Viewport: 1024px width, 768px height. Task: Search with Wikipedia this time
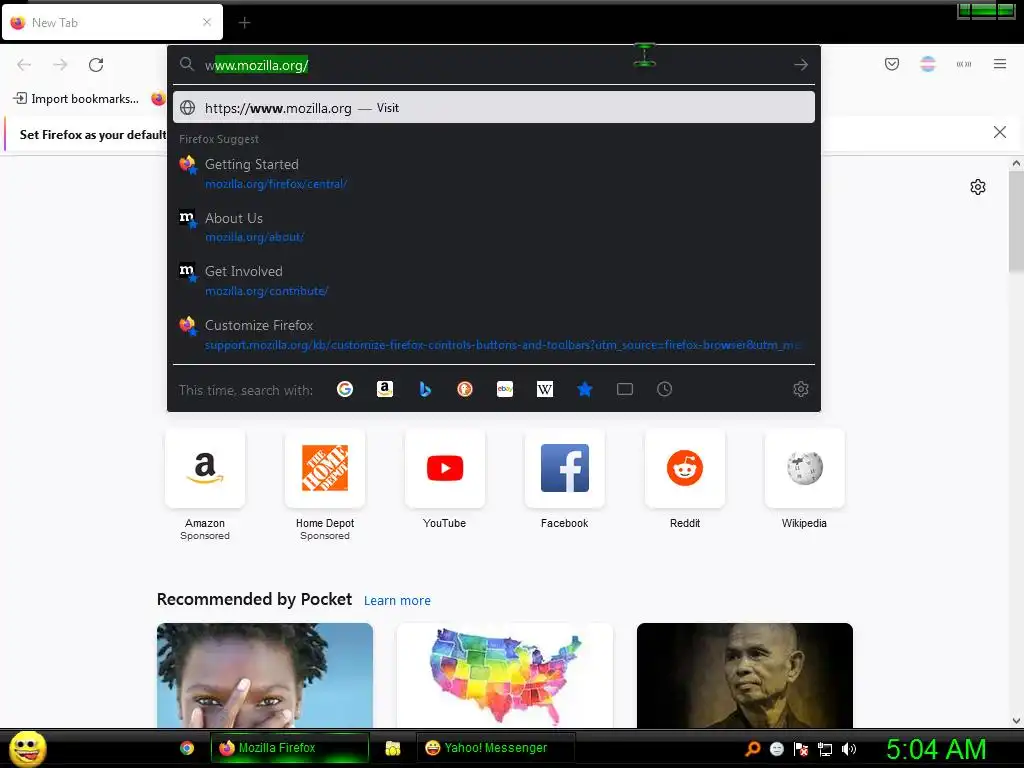[x=545, y=389]
